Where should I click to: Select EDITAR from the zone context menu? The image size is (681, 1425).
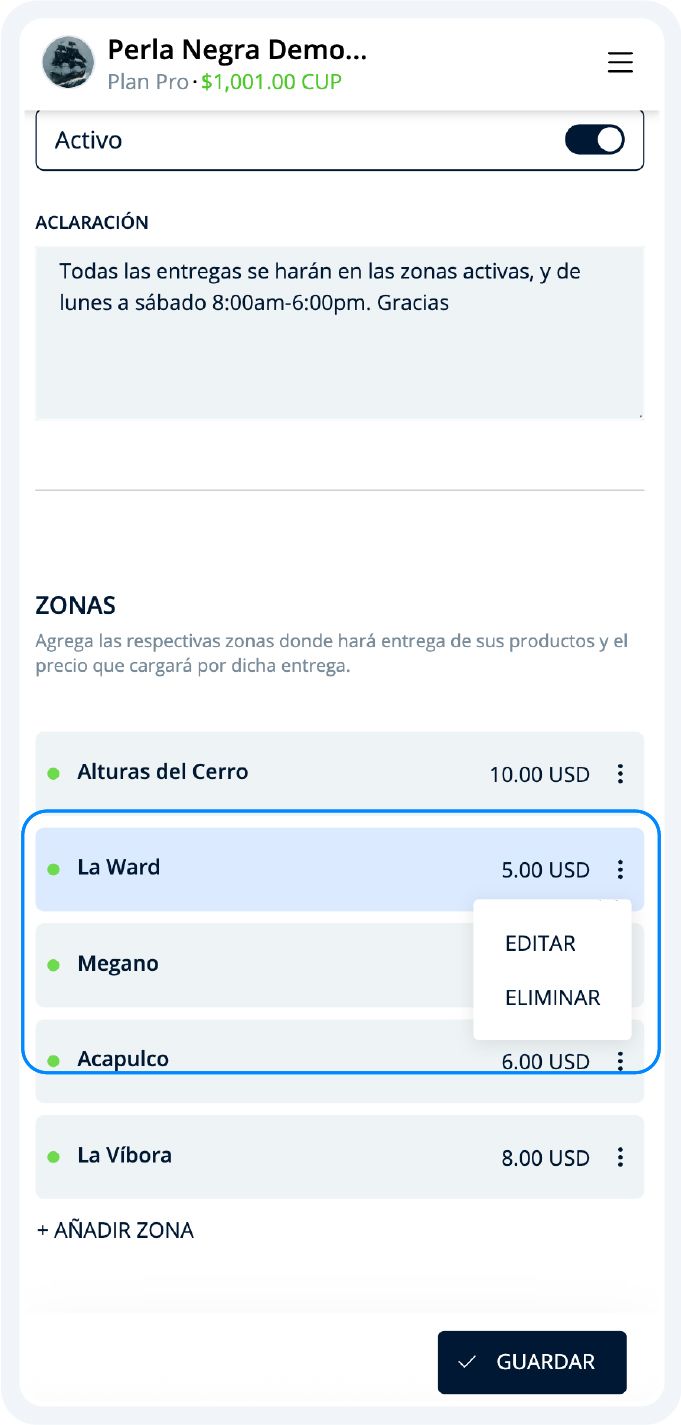point(540,943)
